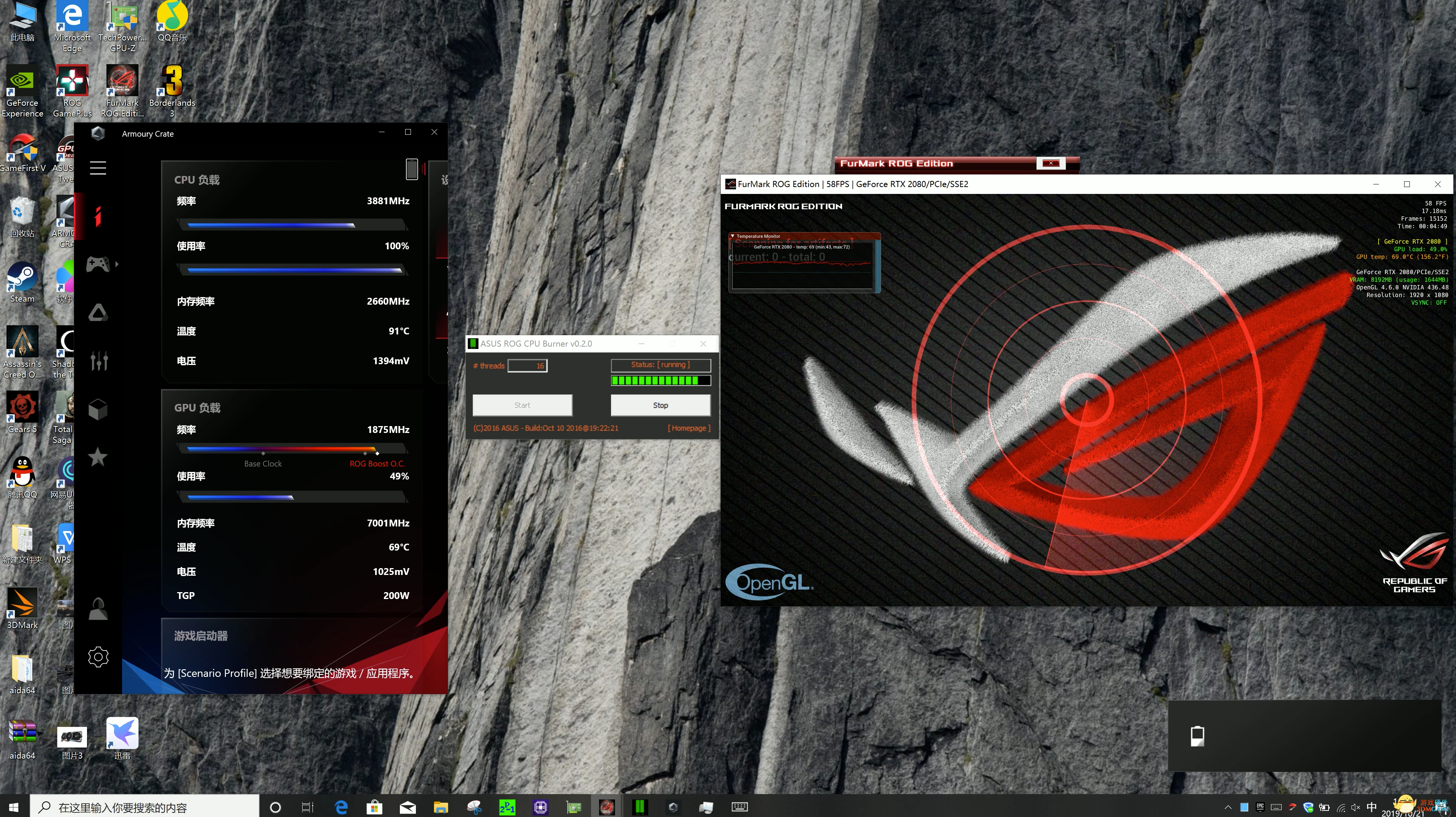Click the GPU frequency clock bar

point(292,449)
